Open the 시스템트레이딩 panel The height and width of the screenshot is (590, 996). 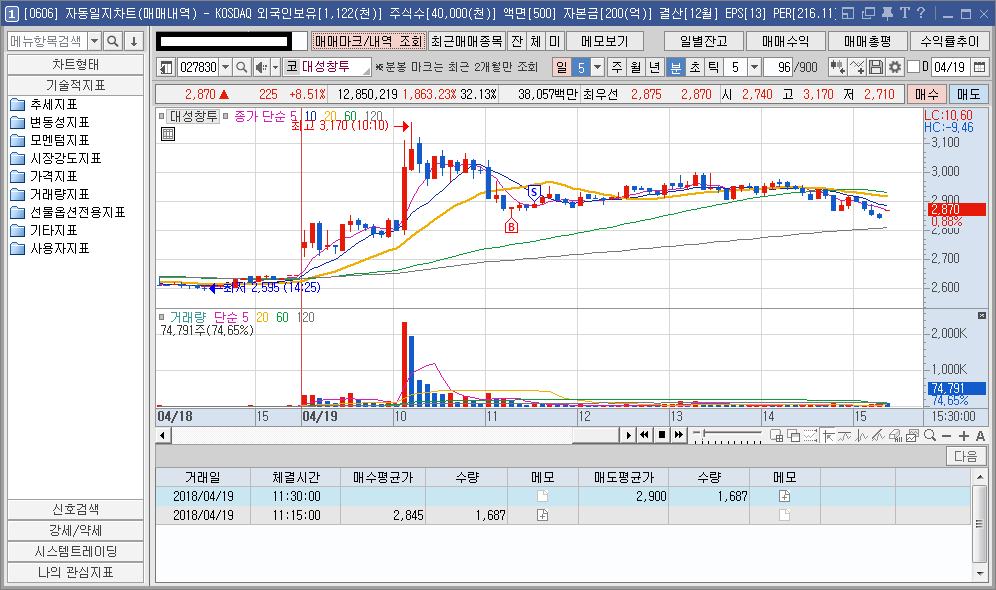[76, 551]
